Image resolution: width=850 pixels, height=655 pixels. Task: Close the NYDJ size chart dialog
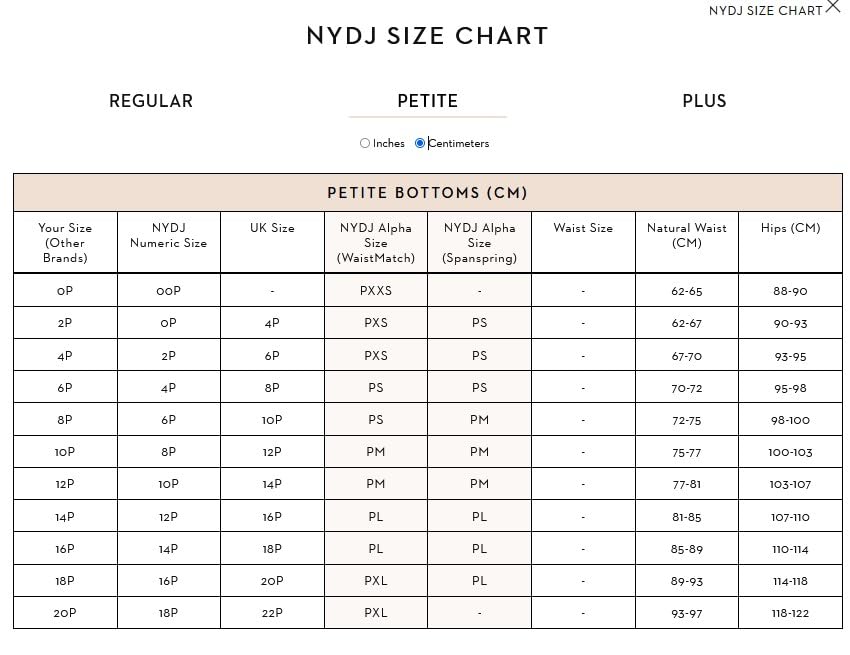(x=833, y=7)
